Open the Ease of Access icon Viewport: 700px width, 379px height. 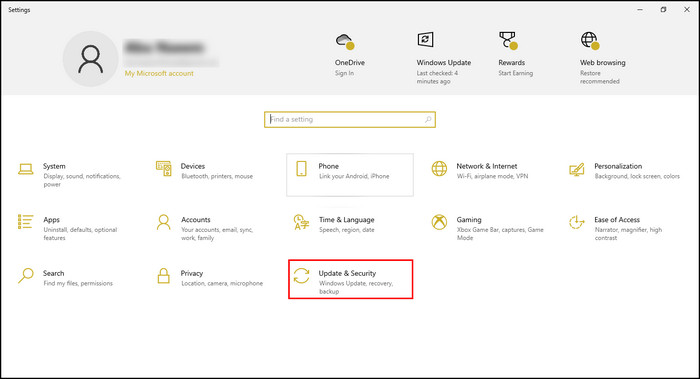[577, 222]
